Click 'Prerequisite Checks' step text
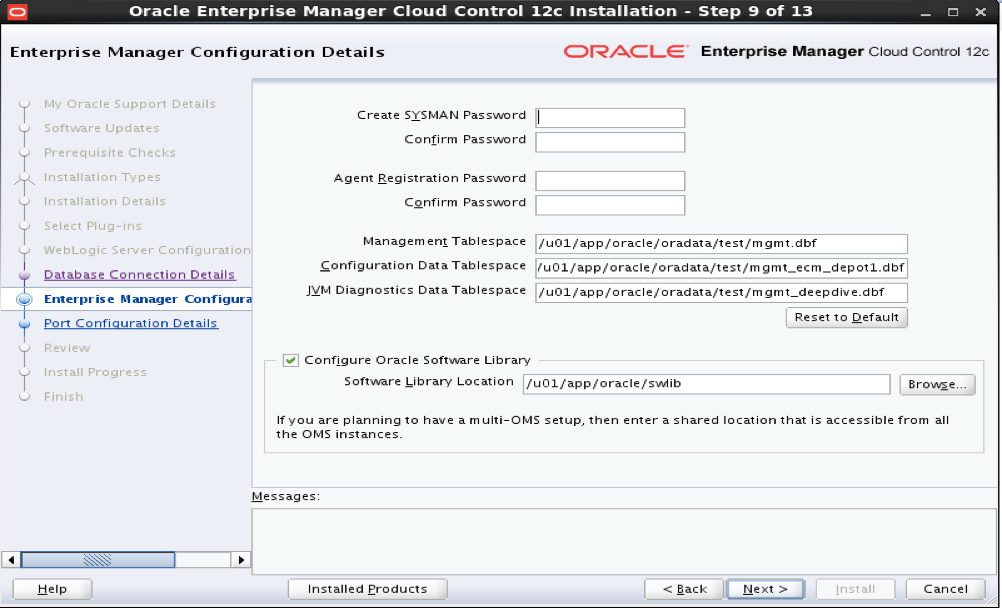Viewport: 1002px width, 610px height. (x=109, y=153)
